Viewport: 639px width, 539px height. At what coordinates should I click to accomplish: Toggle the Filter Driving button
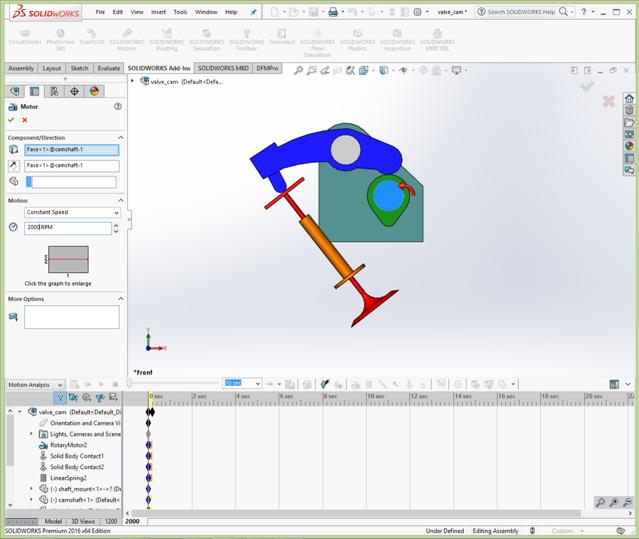(x=86, y=398)
